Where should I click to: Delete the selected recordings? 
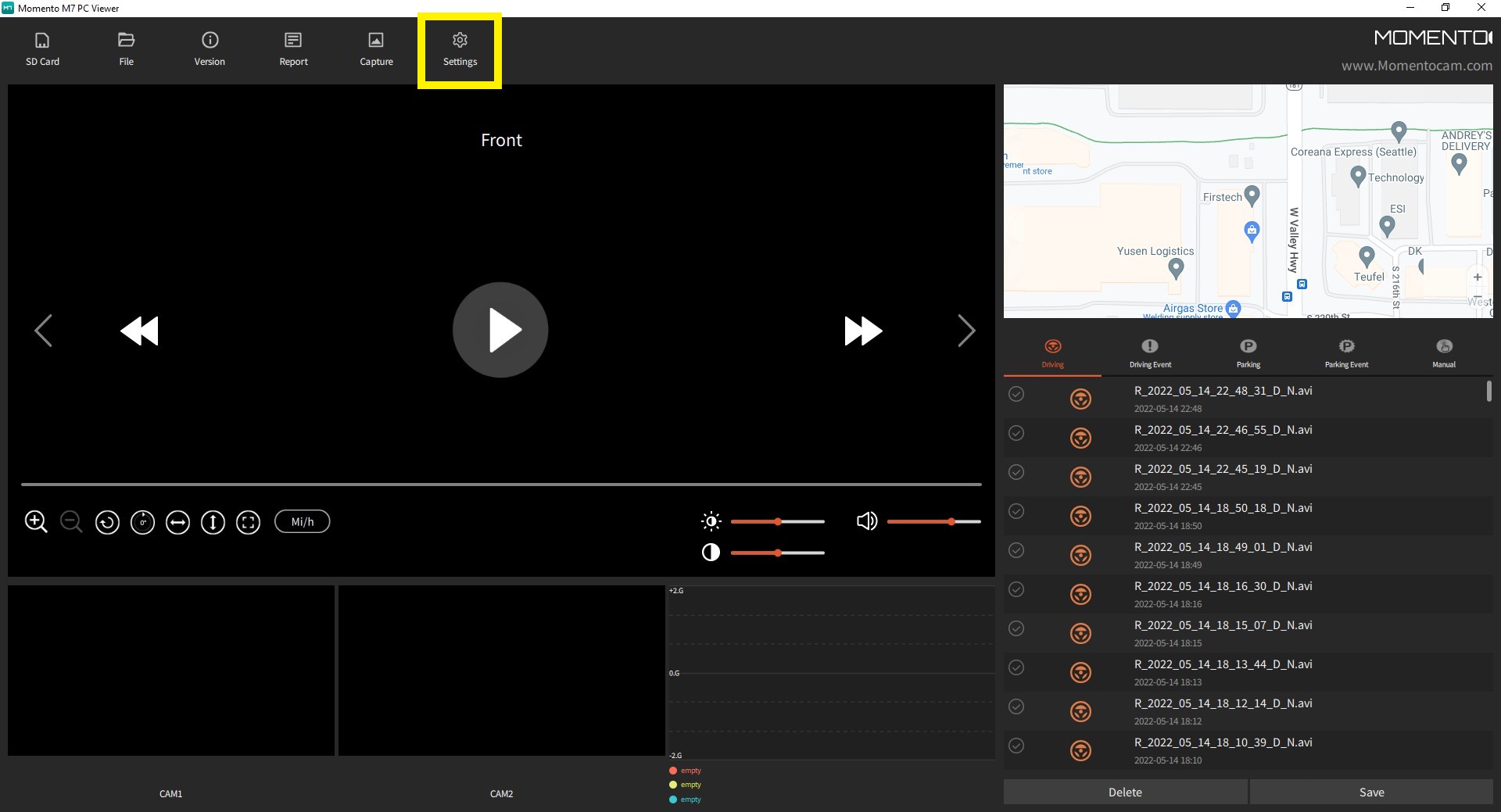pyautogui.click(x=1125, y=792)
